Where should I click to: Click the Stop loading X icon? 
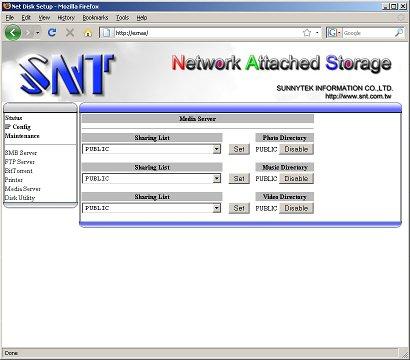[70, 33]
